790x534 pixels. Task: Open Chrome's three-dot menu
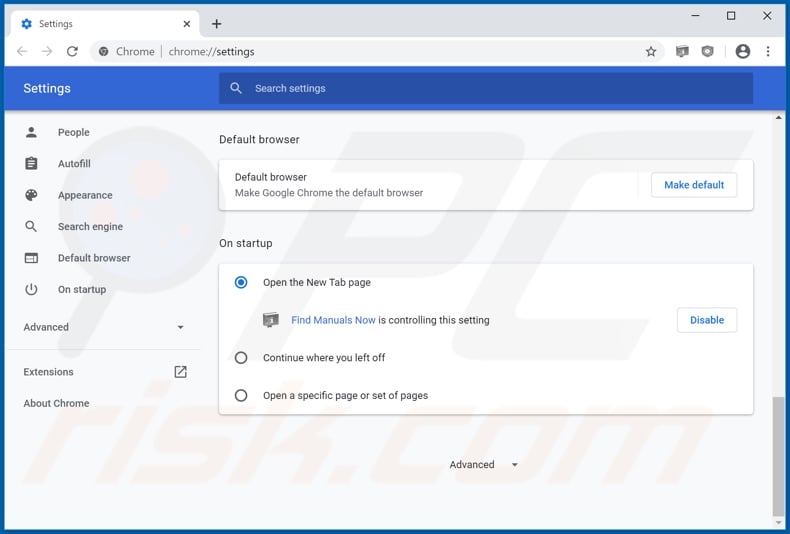768,51
